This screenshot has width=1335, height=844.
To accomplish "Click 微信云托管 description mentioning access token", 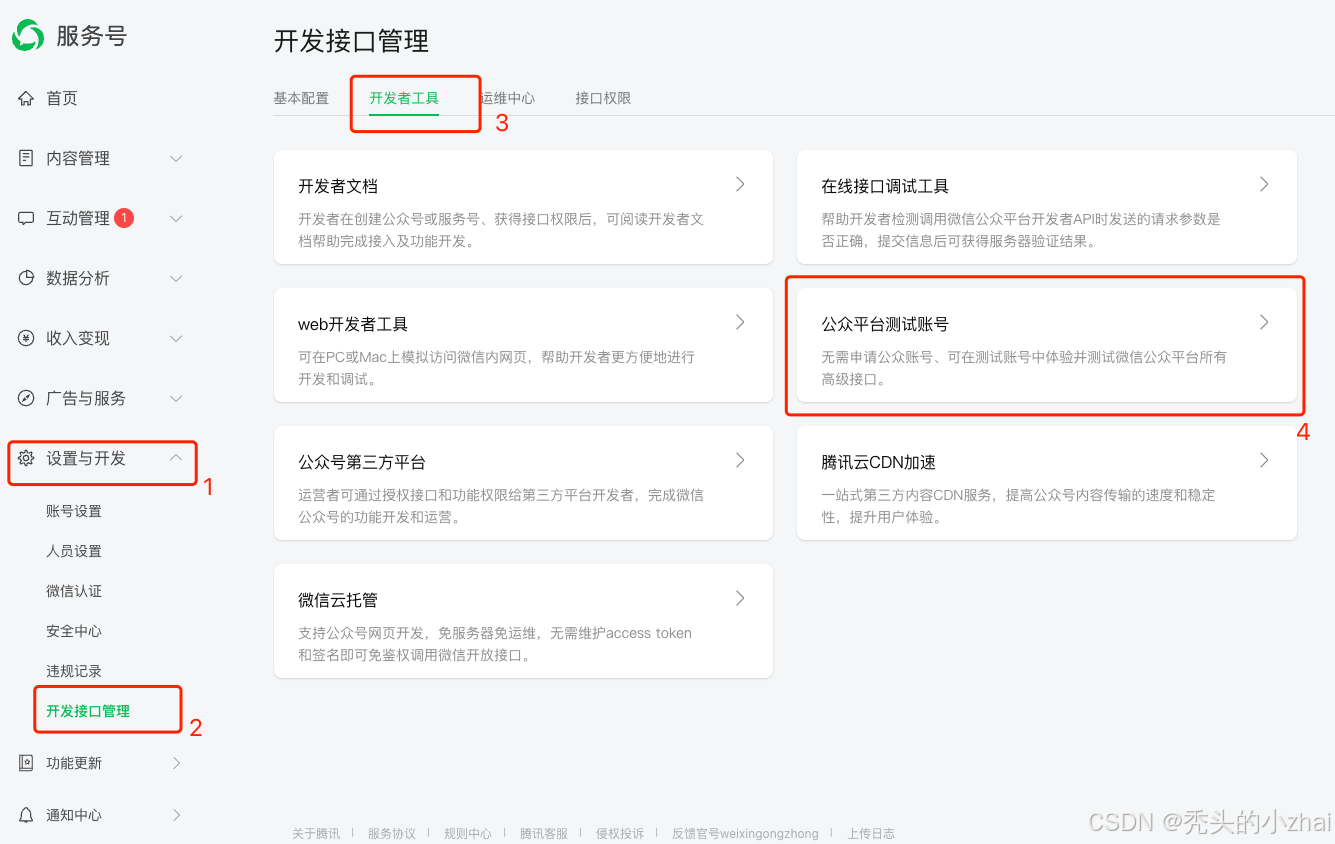I will pyautogui.click(x=495, y=644).
